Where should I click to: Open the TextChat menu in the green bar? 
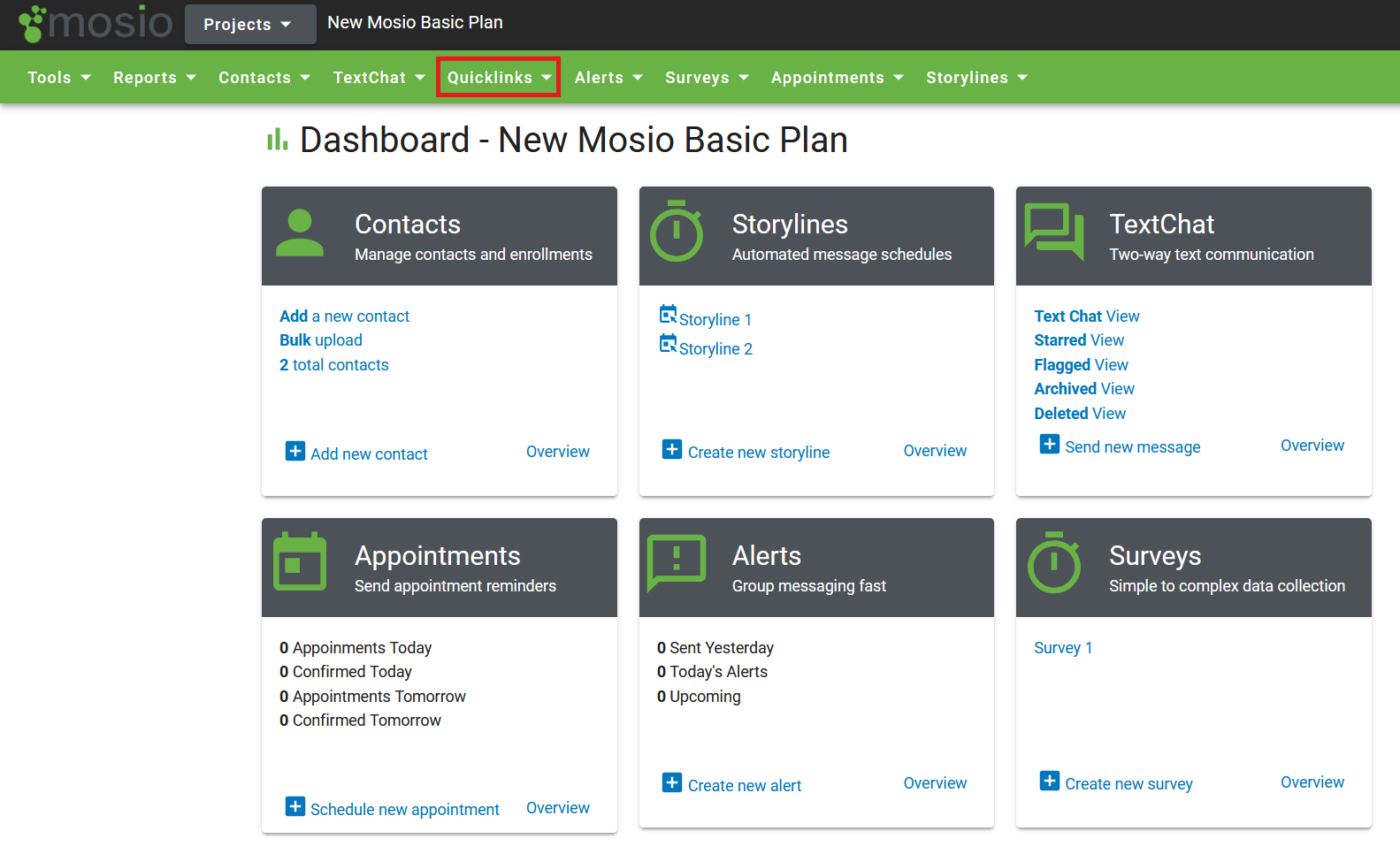pyautogui.click(x=379, y=78)
